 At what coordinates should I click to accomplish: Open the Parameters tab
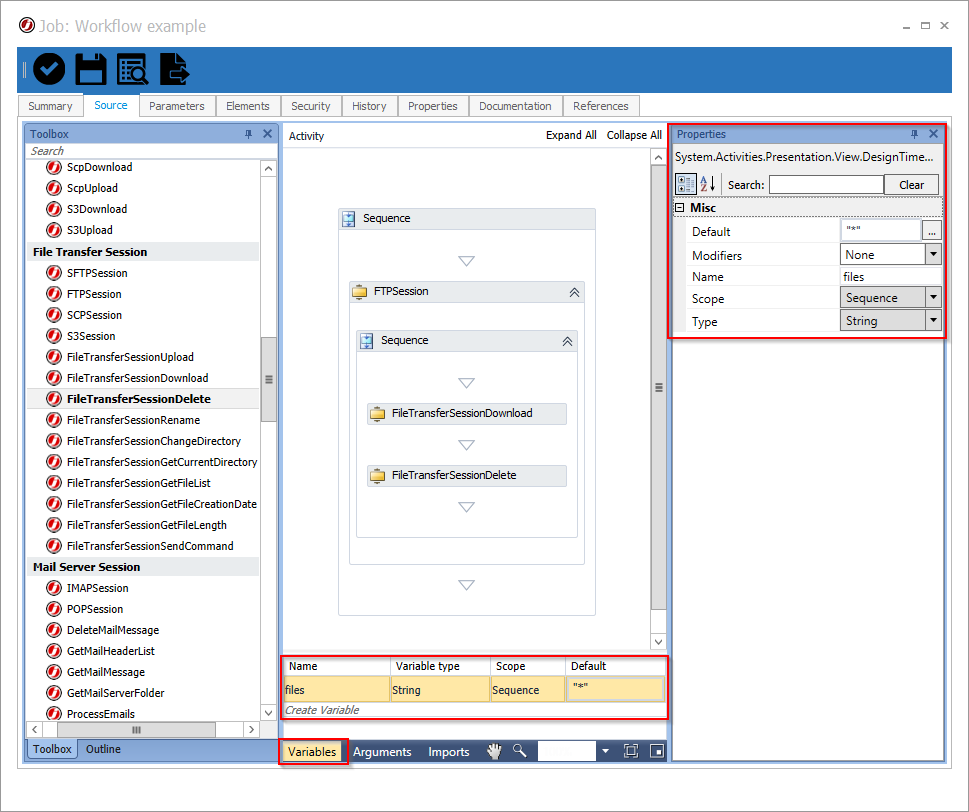pyautogui.click(x=177, y=106)
